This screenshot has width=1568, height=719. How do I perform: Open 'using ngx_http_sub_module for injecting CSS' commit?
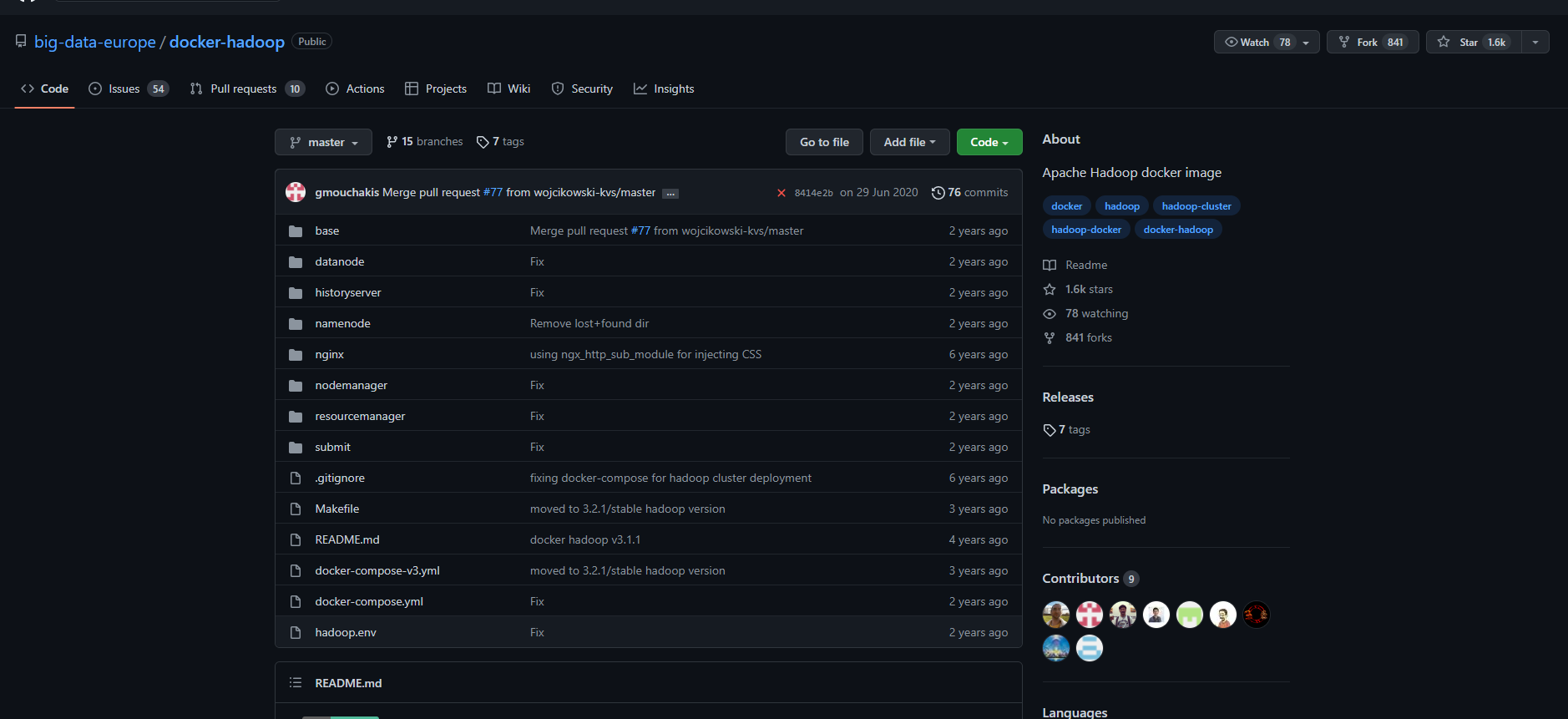pos(645,355)
